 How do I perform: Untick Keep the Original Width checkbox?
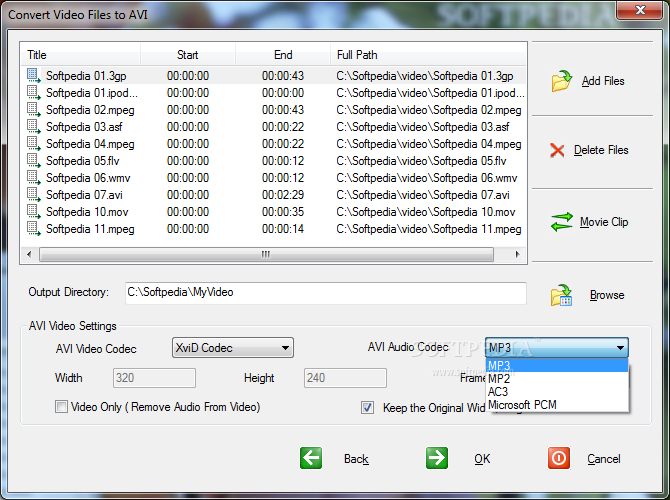tap(367, 408)
